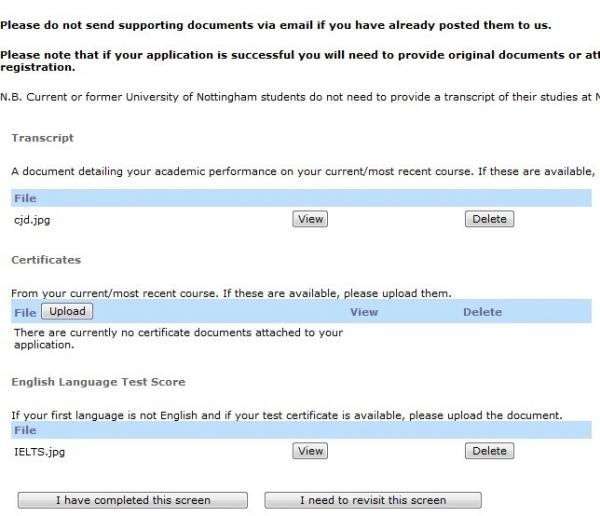Click the View column header in Certificates
Viewport: 600px width, 516px height.
tap(364, 312)
